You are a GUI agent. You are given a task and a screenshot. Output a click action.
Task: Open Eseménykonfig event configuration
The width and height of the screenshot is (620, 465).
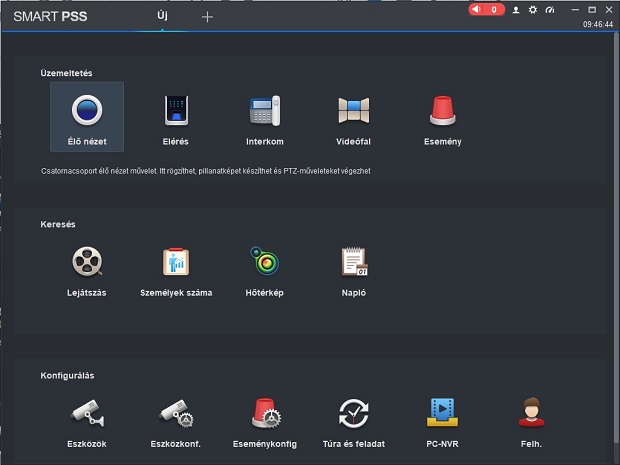[x=265, y=423]
